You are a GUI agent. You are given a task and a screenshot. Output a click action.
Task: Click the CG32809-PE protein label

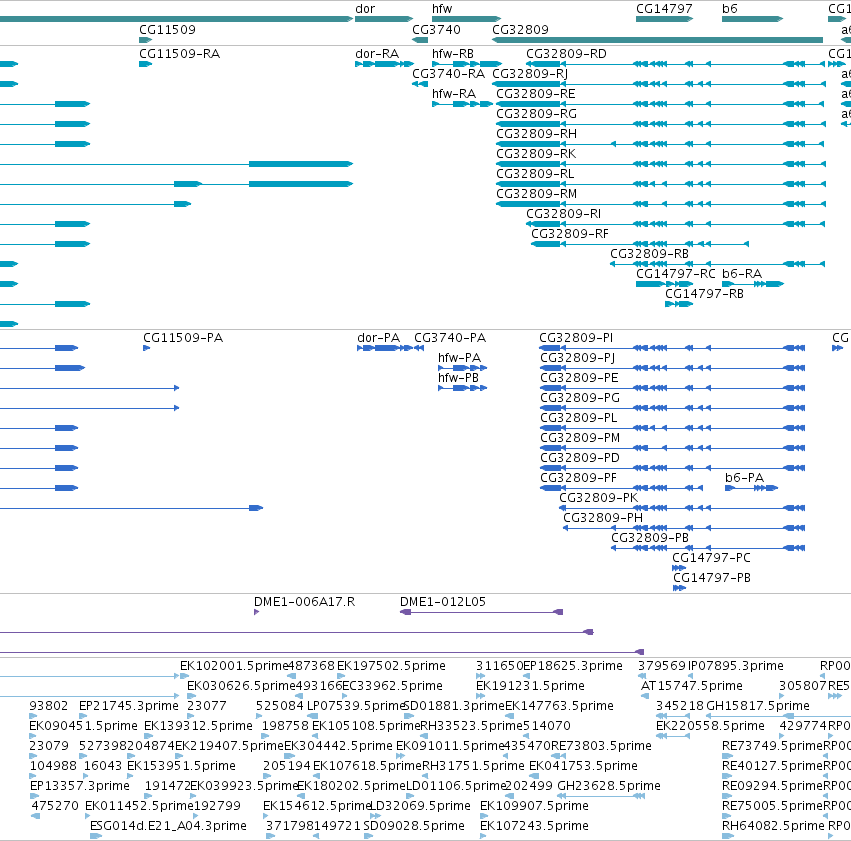coord(579,378)
